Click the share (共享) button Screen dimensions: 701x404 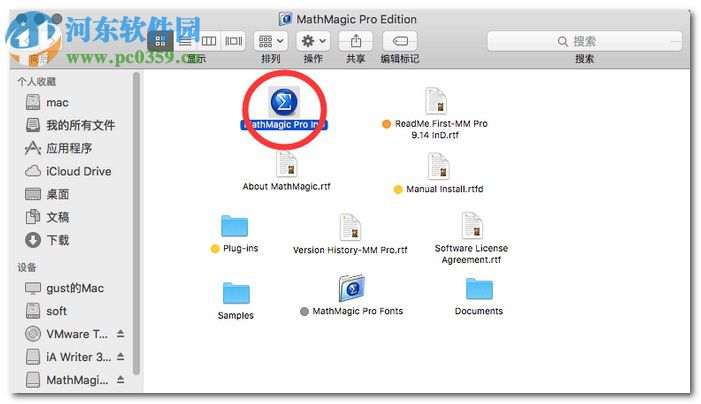[x=356, y=42]
